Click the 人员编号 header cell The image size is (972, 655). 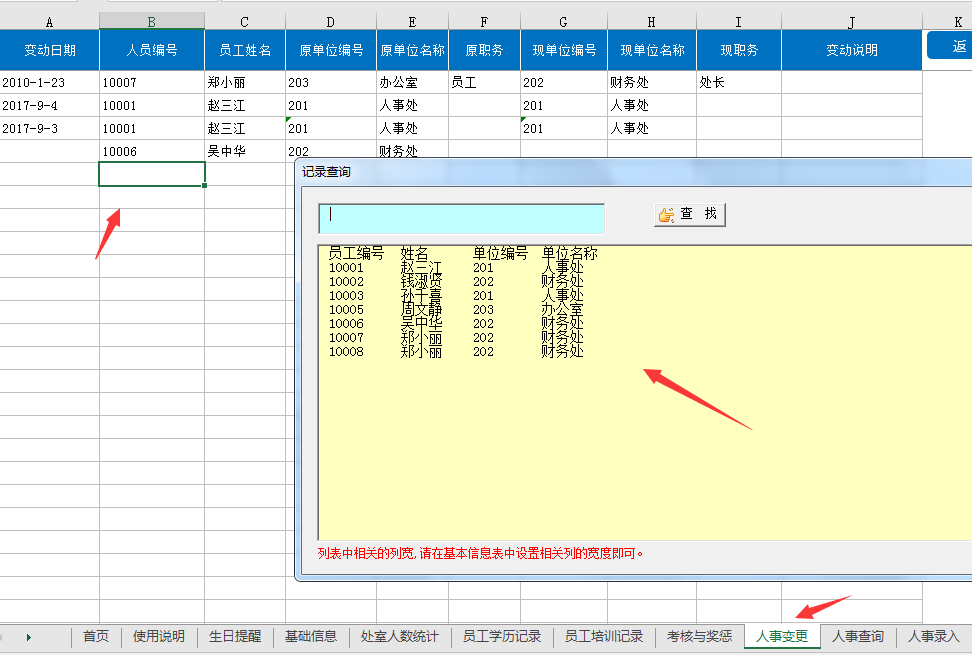[x=152, y=50]
